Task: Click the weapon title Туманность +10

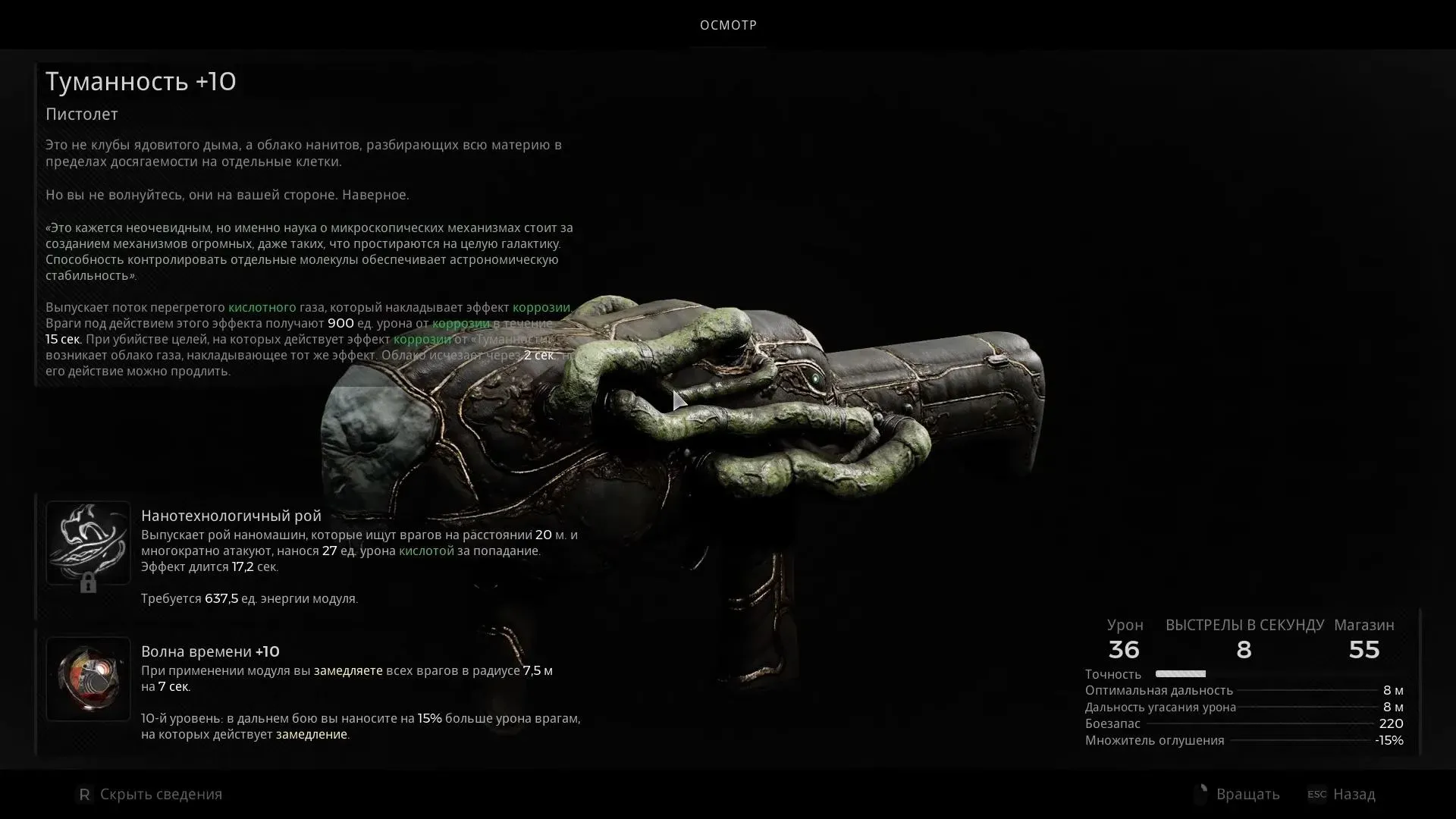Action: coord(141,81)
